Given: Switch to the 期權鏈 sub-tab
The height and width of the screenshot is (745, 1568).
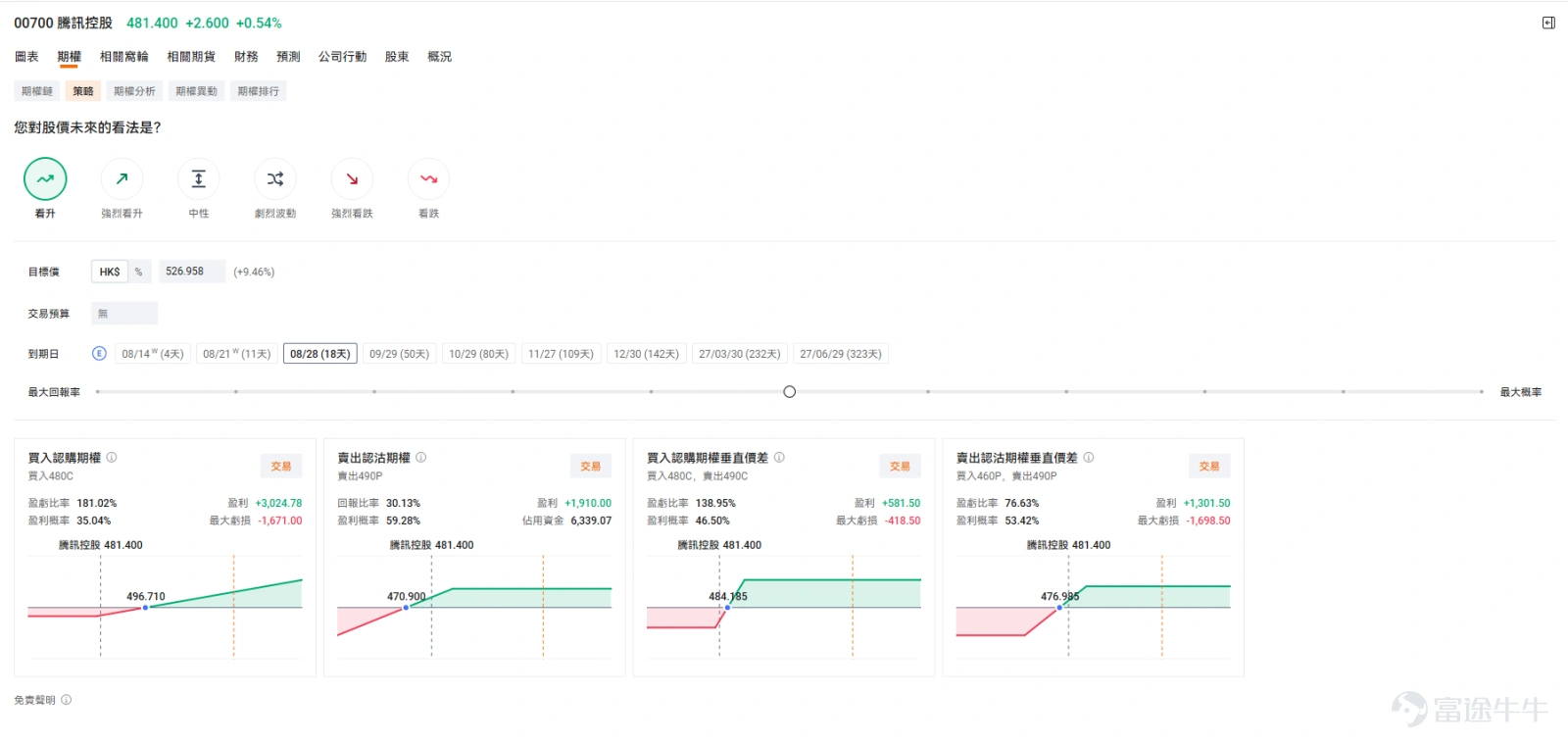Looking at the screenshot, I should click(x=37, y=91).
